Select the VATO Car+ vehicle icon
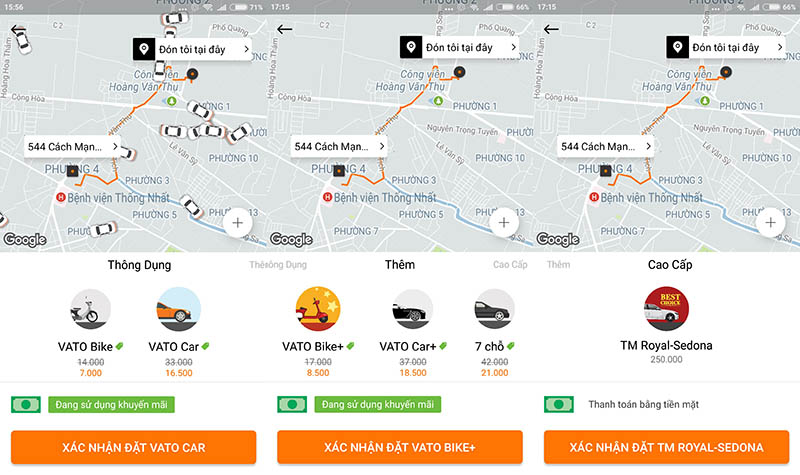800x475 pixels. coord(412,310)
